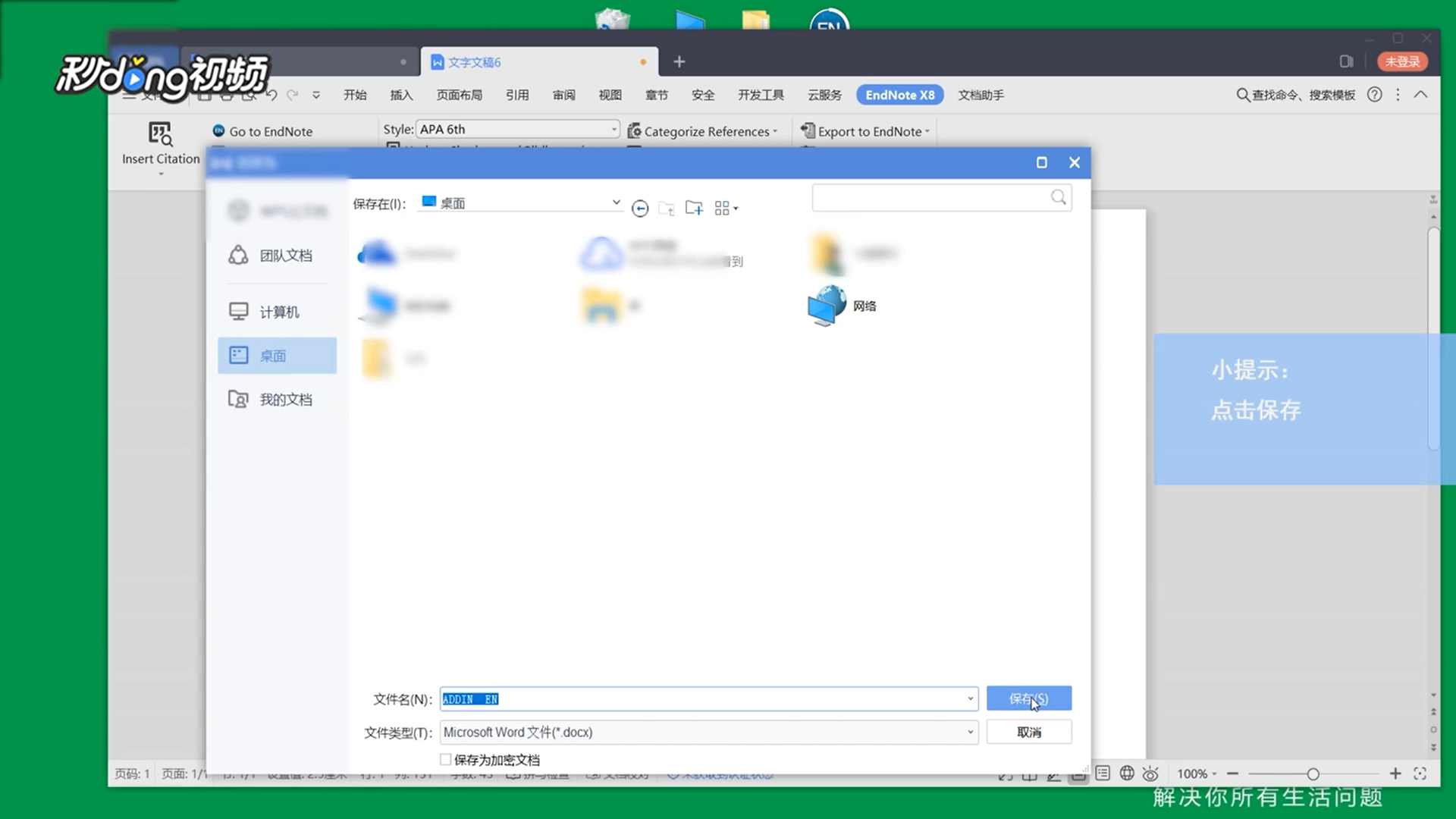This screenshot has height=819, width=1456.
Task: Open the 保存在 location dropdown
Action: point(615,202)
